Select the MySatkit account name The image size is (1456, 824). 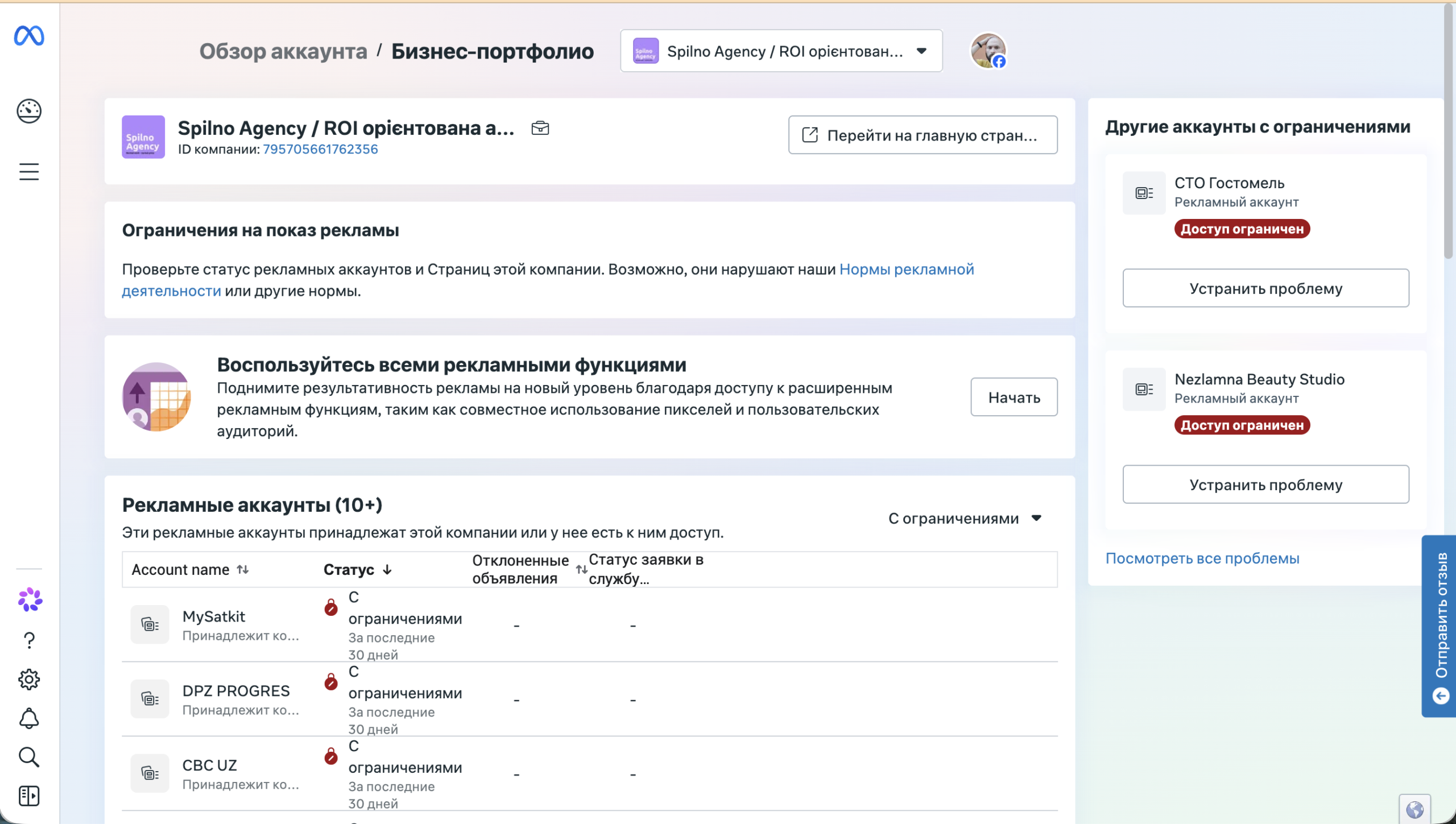[x=214, y=617]
